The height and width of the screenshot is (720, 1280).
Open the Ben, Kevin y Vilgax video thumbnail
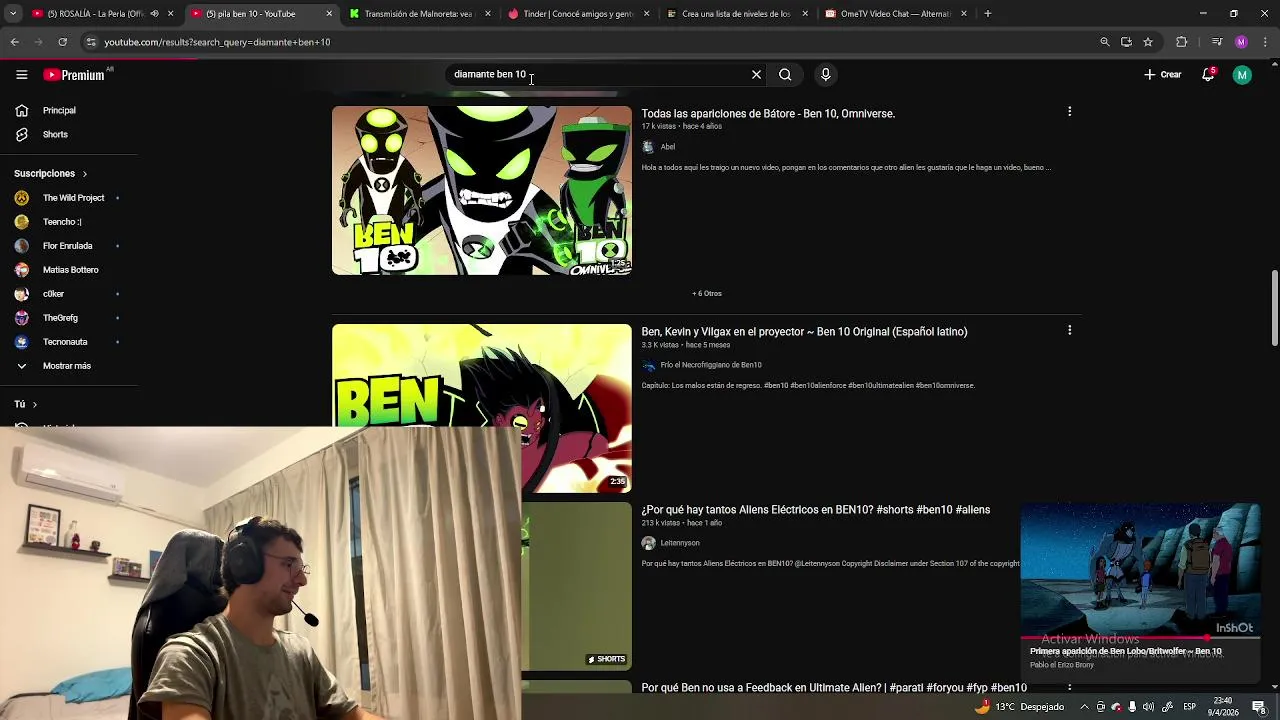click(x=482, y=408)
